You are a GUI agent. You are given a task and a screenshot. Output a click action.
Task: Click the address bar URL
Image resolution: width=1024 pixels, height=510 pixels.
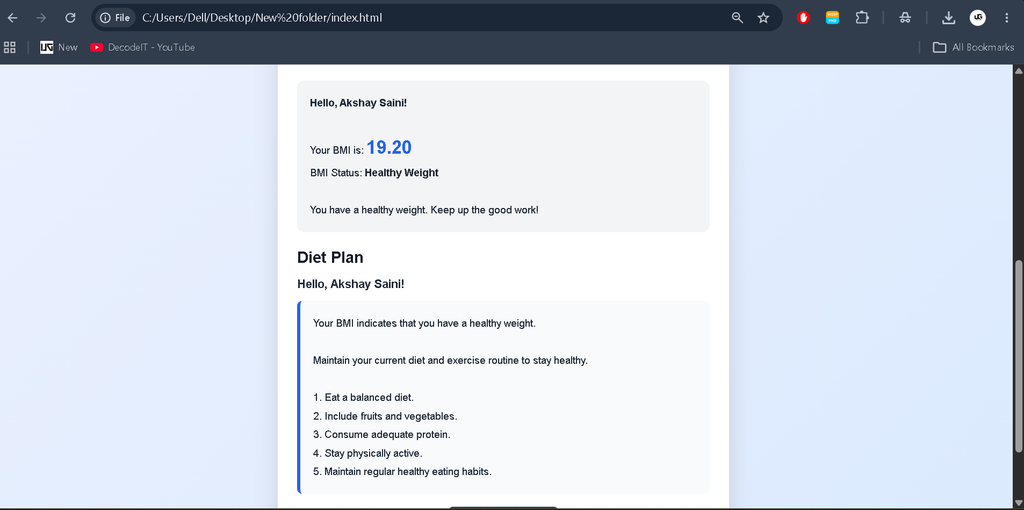click(262, 18)
